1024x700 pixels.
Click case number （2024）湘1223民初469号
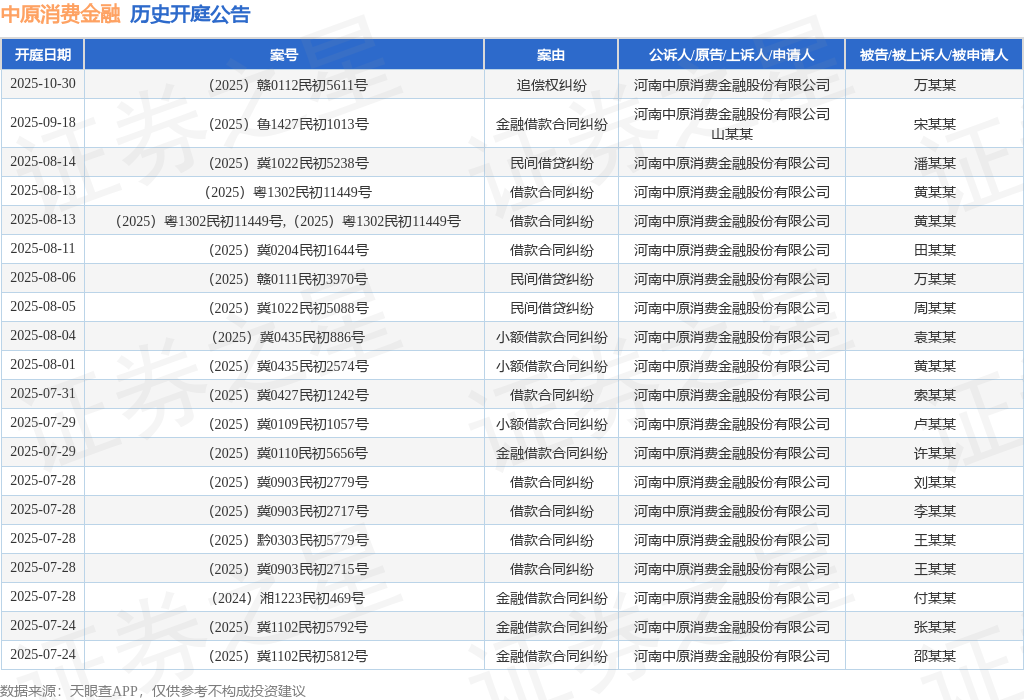[x=284, y=598]
